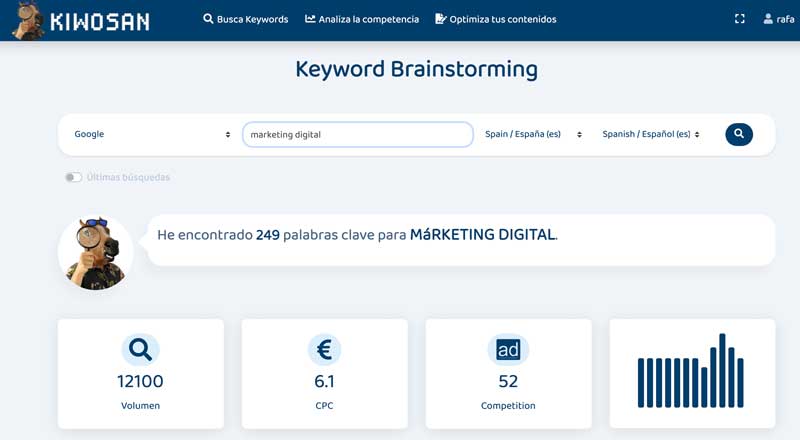
Task: Click the Volumen label
Action: (x=140, y=406)
